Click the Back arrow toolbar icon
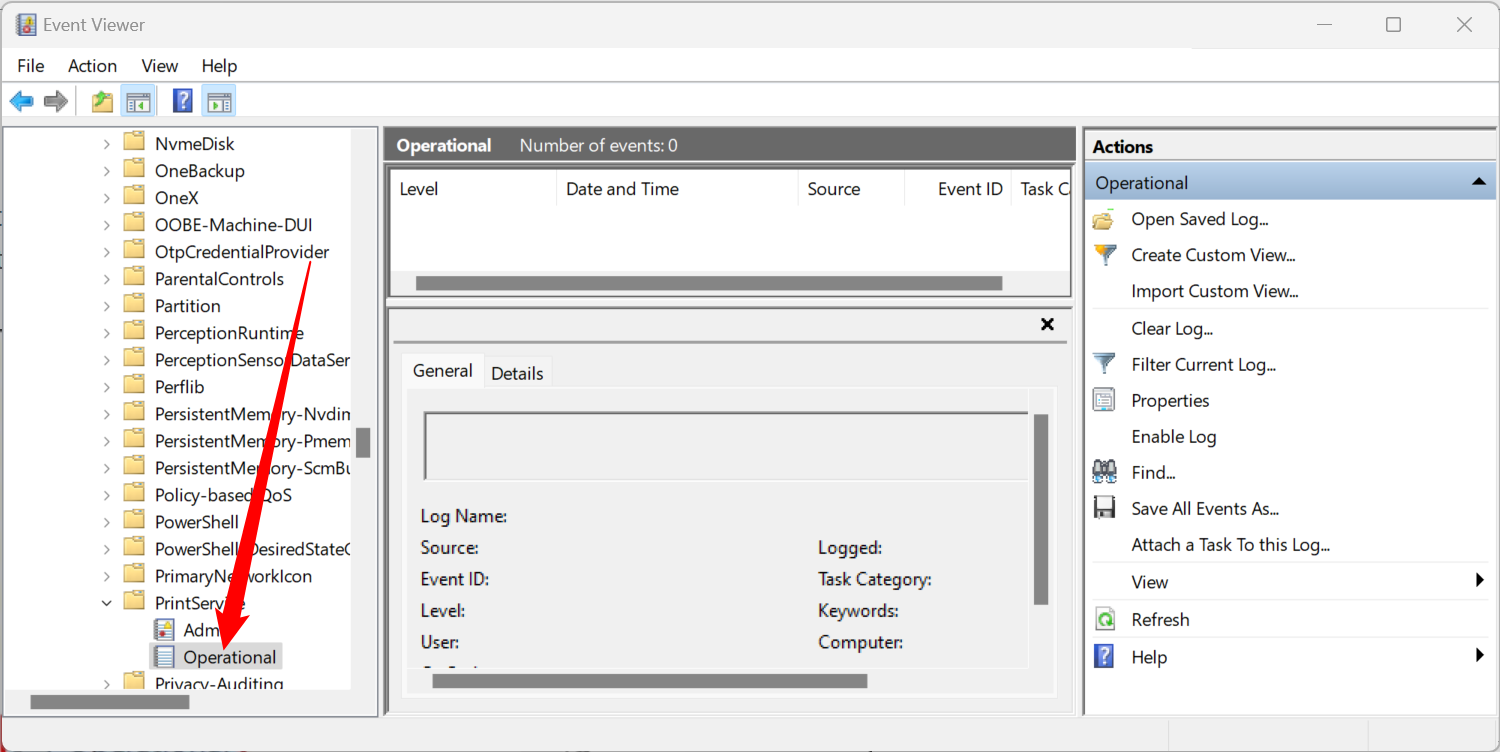The height and width of the screenshot is (752, 1500). pyautogui.click(x=22, y=101)
